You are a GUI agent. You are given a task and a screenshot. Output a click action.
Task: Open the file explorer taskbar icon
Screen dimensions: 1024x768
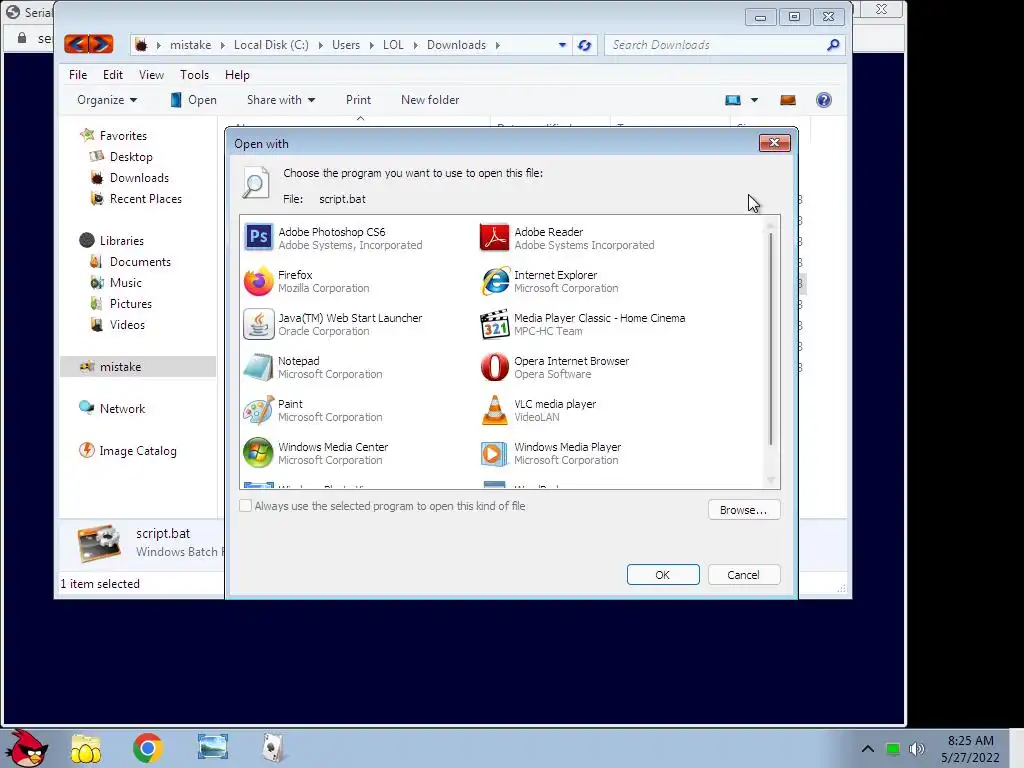point(86,748)
